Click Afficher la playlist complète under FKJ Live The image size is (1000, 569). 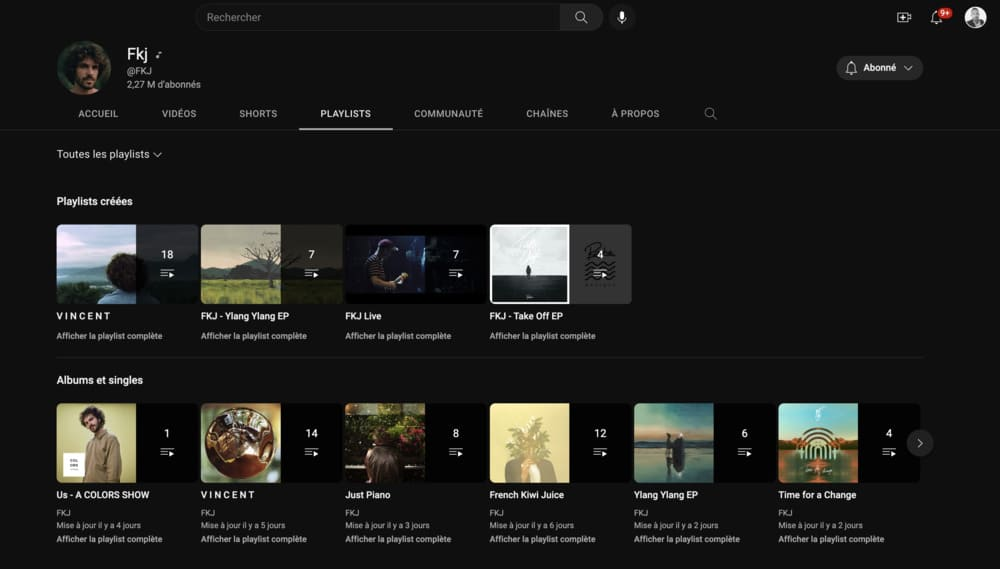(398, 336)
